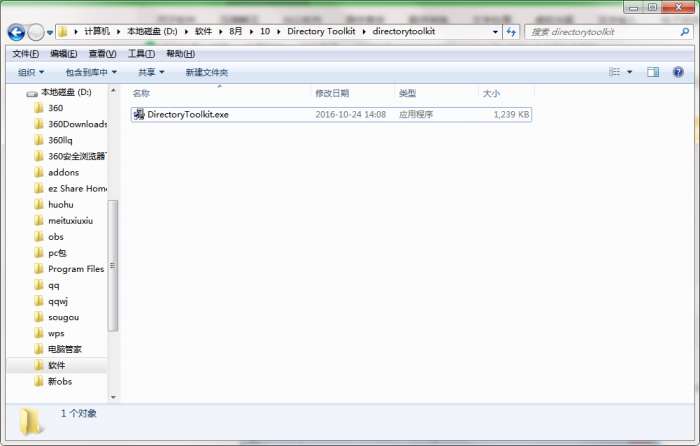The width and height of the screenshot is (700, 446).
Task: Expand the arrow after Directory Toolkit breadcrumb
Action: (364, 32)
